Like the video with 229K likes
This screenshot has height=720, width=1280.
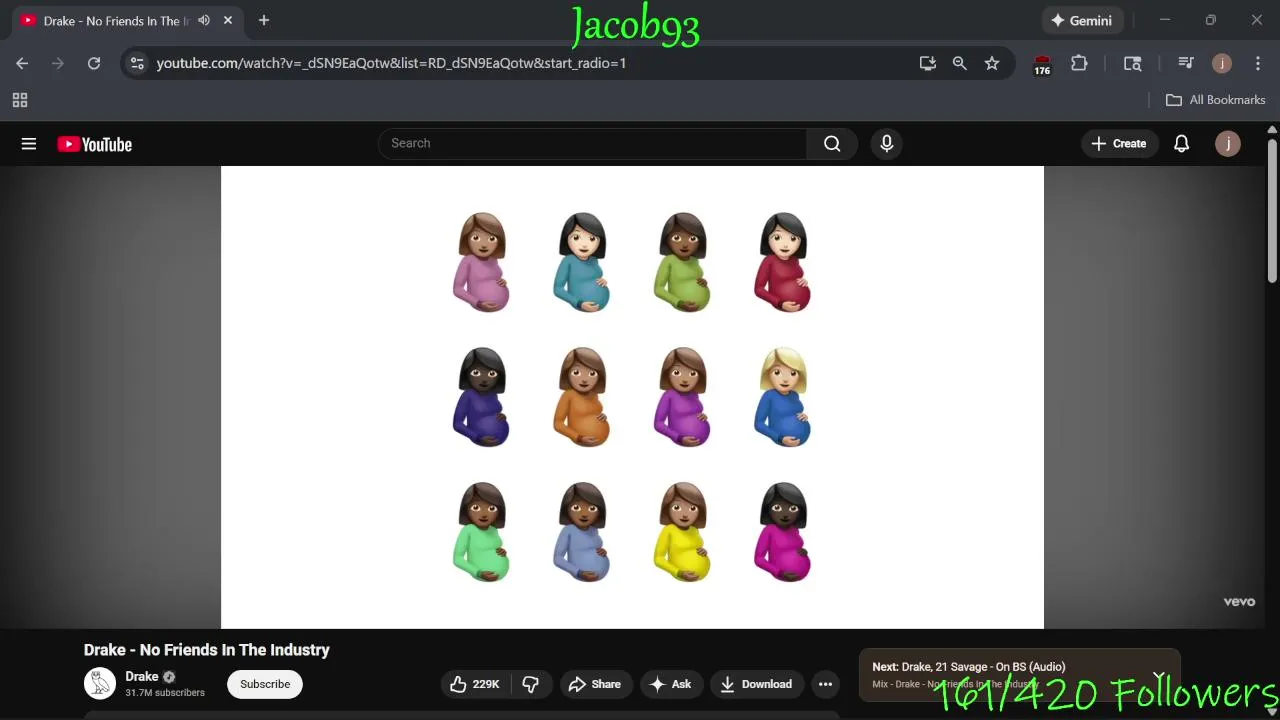point(475,684)
